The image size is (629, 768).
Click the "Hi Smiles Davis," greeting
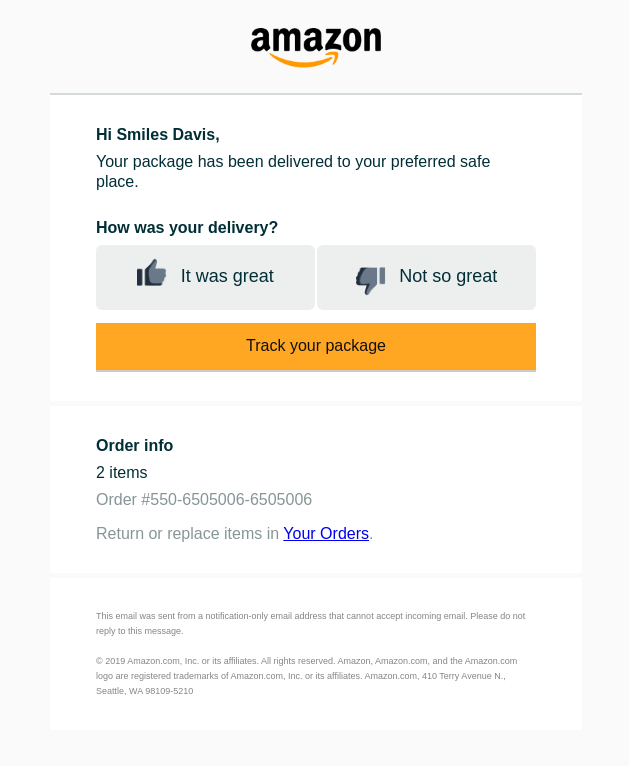[158, 135]
